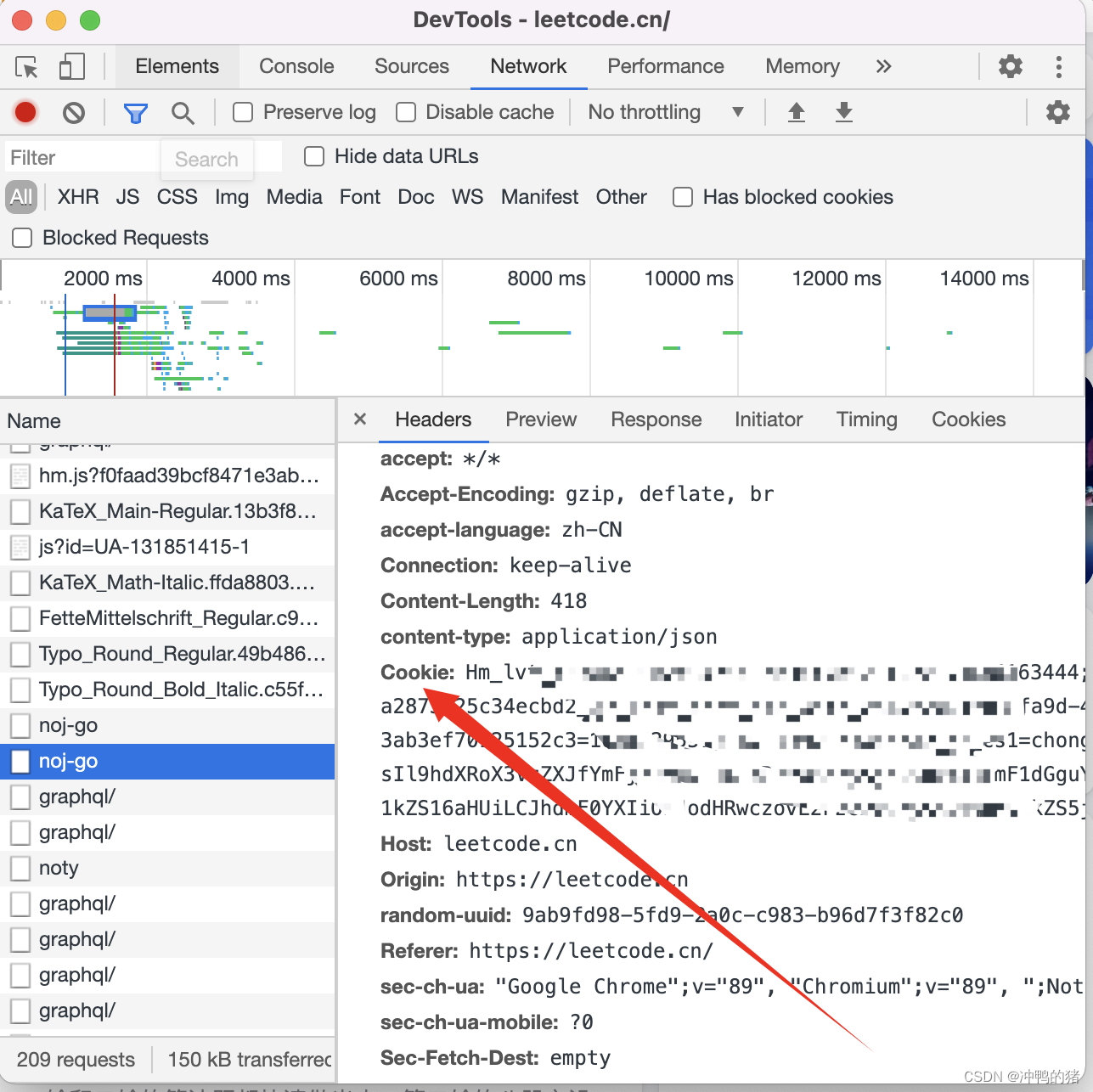1093x1092 pixels.
Task: Open the No throttling dropdown
Action: [x=666, y=112]
